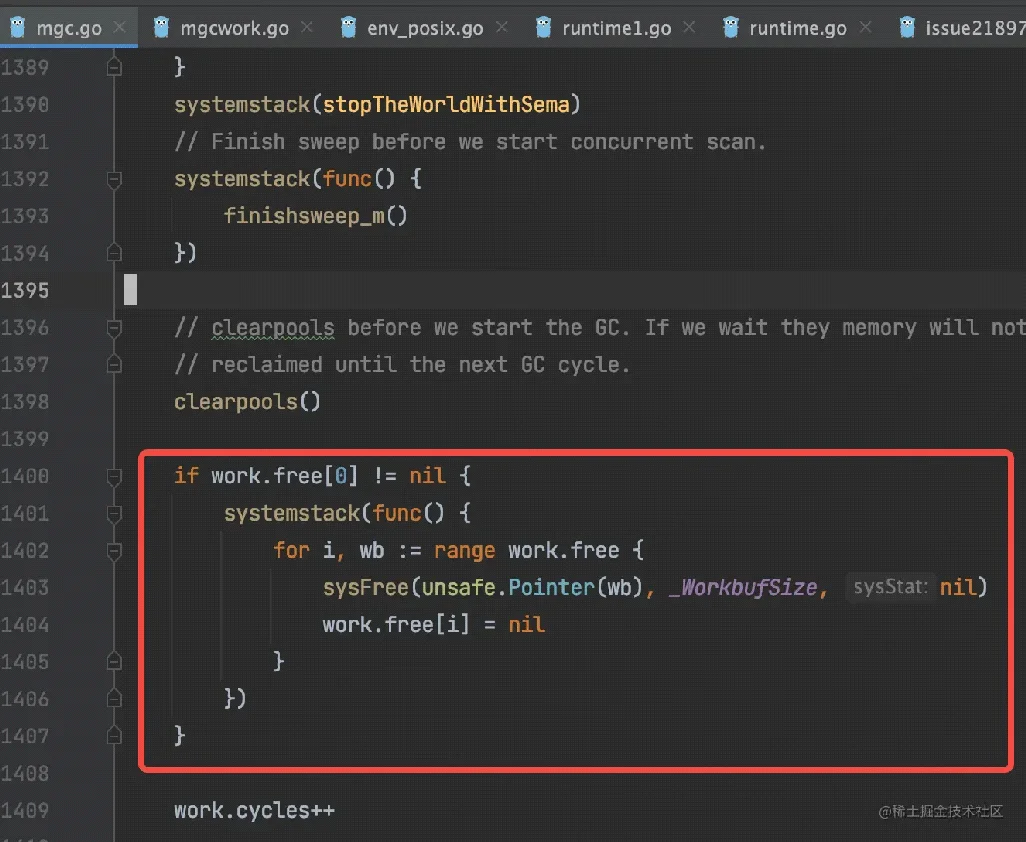Toggle fold end marker at line 1406
The width and height of the screenshot is (1026, 842).
coord(114,699)
